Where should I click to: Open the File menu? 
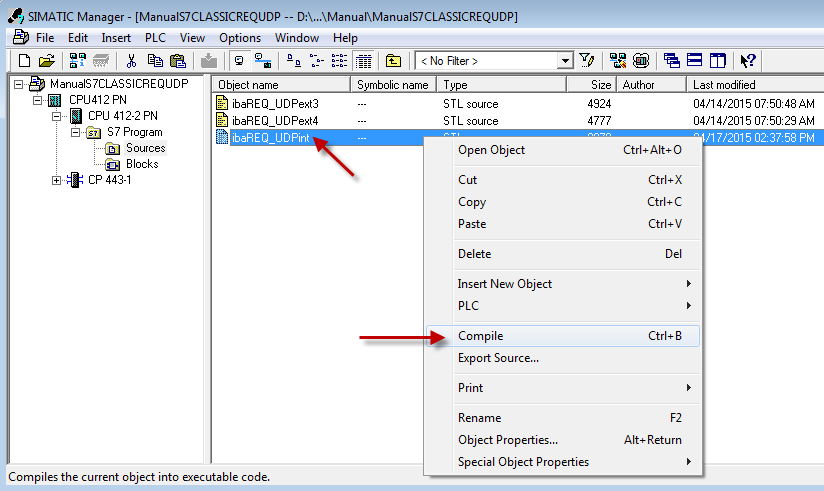pos(45,38)
